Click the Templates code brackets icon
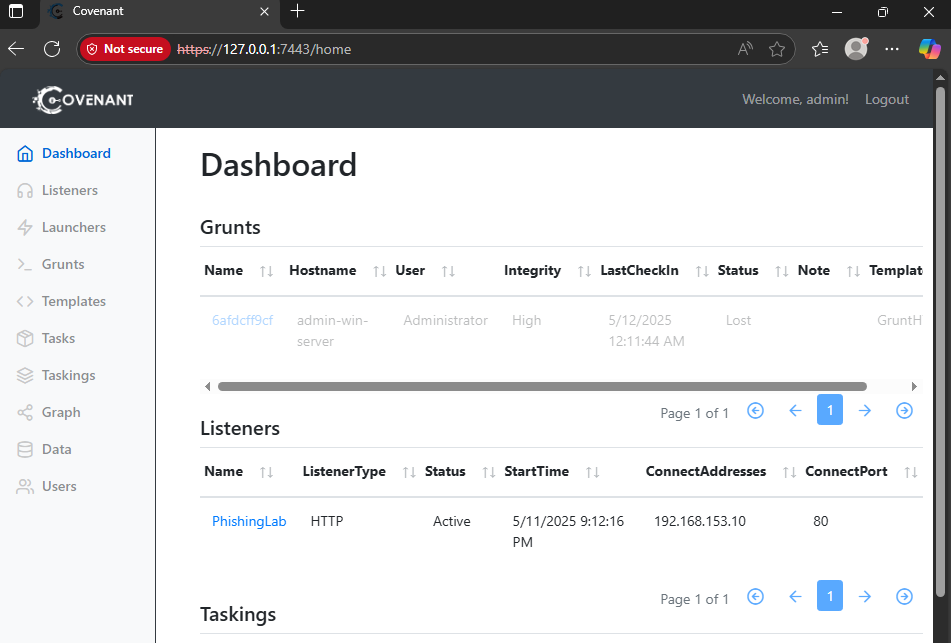Viewport: 951px width, 643px height. [x=25, y=301]
